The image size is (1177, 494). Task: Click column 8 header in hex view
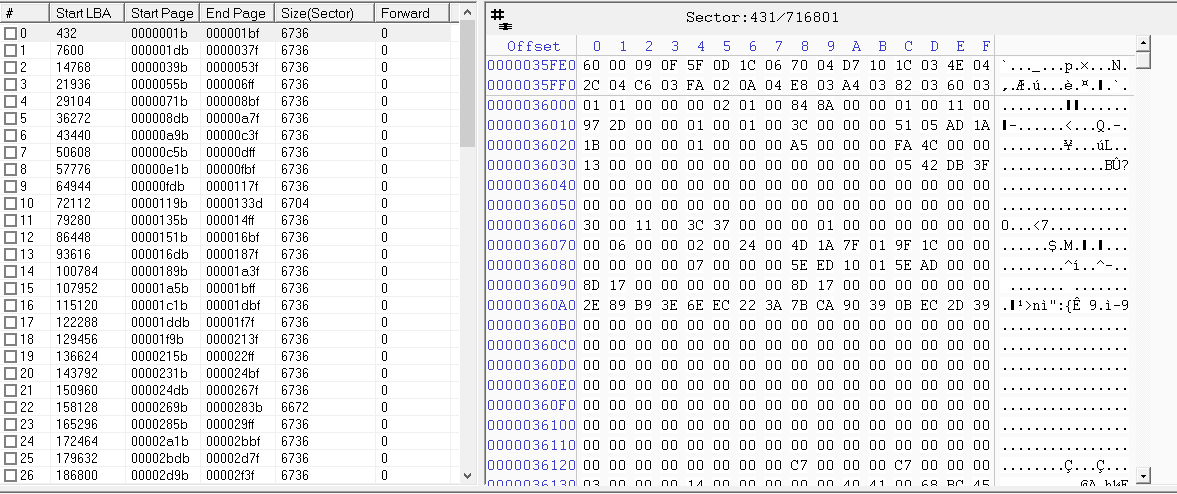tap(804, 46)
